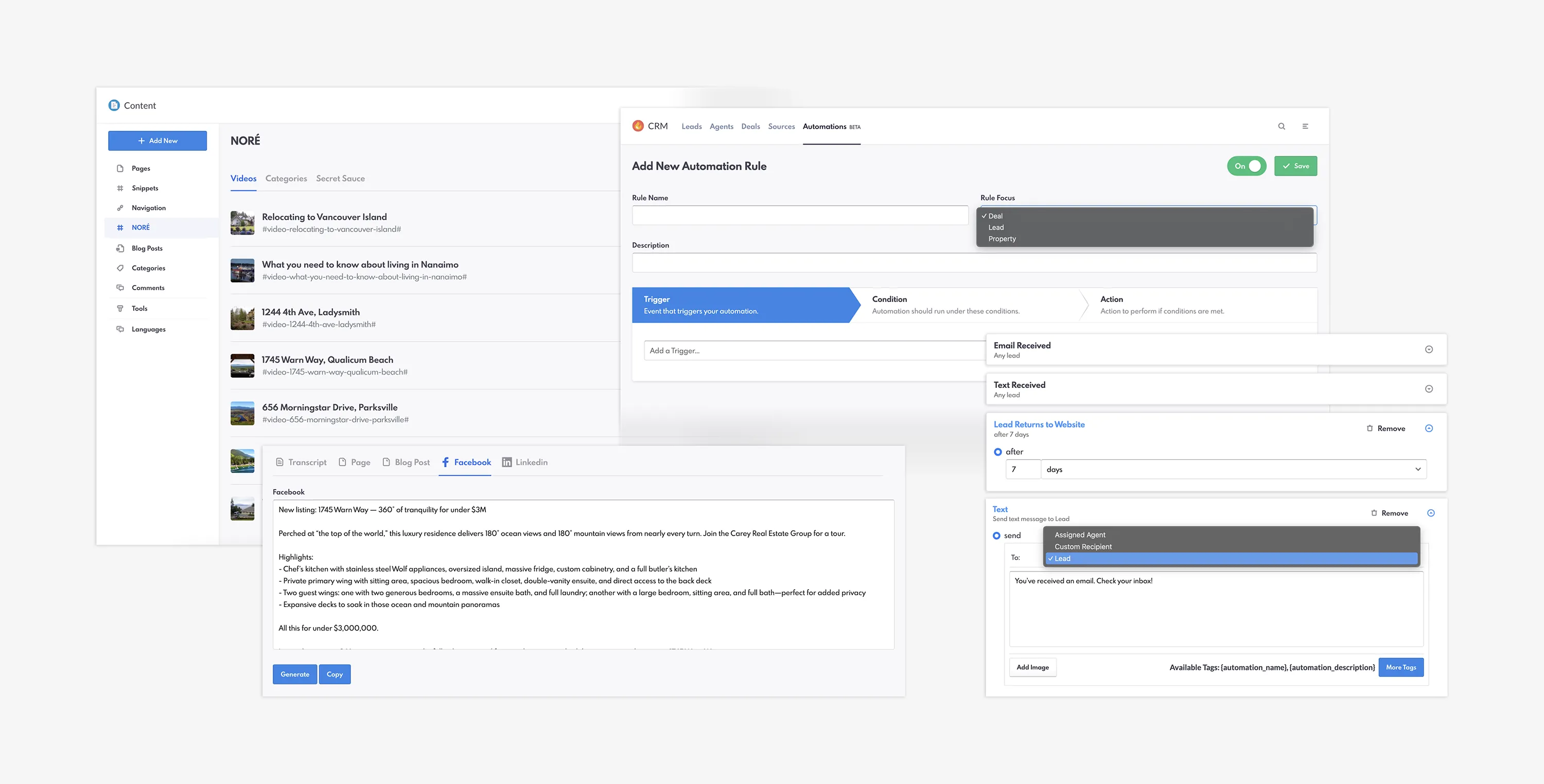The height and width of the screenshot is (784, 1544).
Task: Choose Property in Rule Focus list
Action: click(1002, 239)
